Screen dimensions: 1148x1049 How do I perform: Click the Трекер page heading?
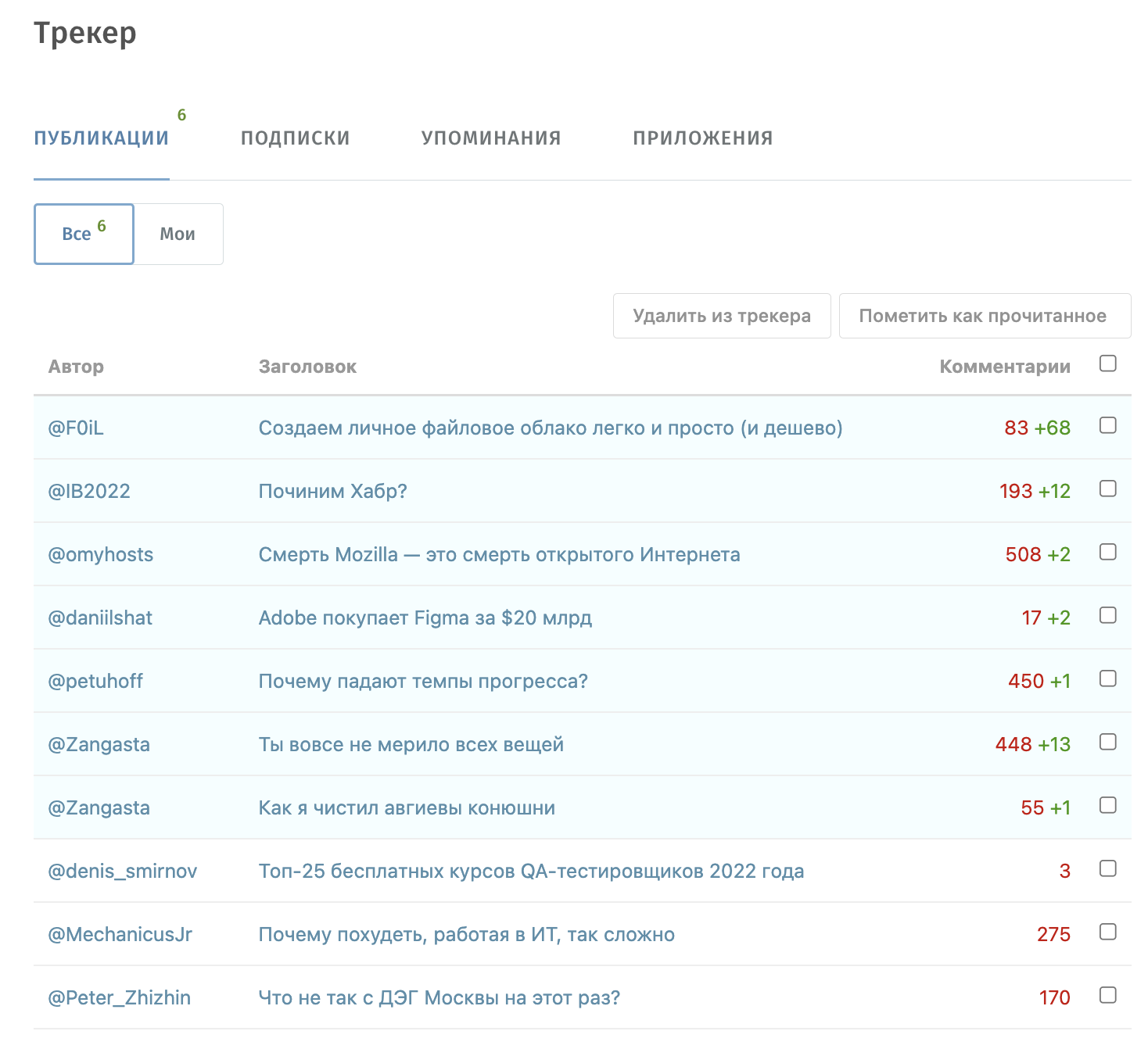(x=85, y=34)
